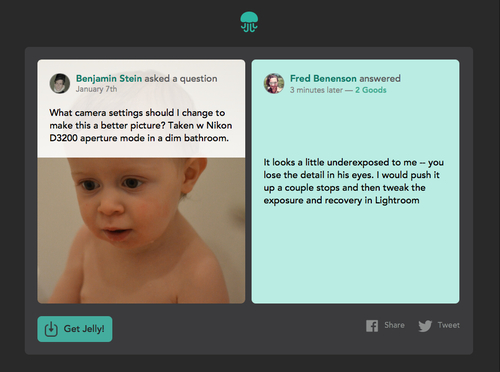This screenshot has height=372, width=500.
Task: Click the Twitter bird icon
Action: (x=425, y=326)
